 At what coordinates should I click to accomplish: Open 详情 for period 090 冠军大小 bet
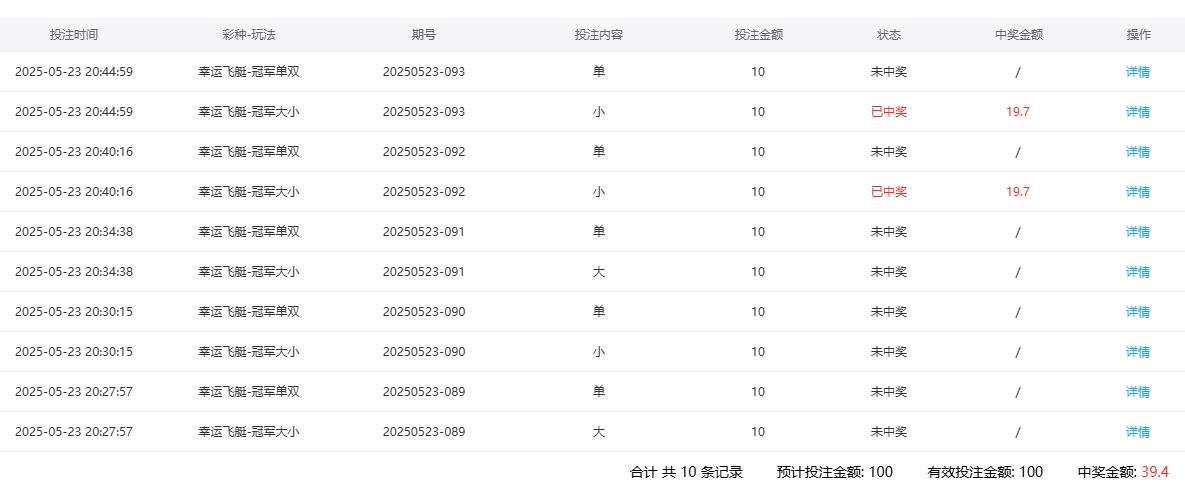(1137, 352)
